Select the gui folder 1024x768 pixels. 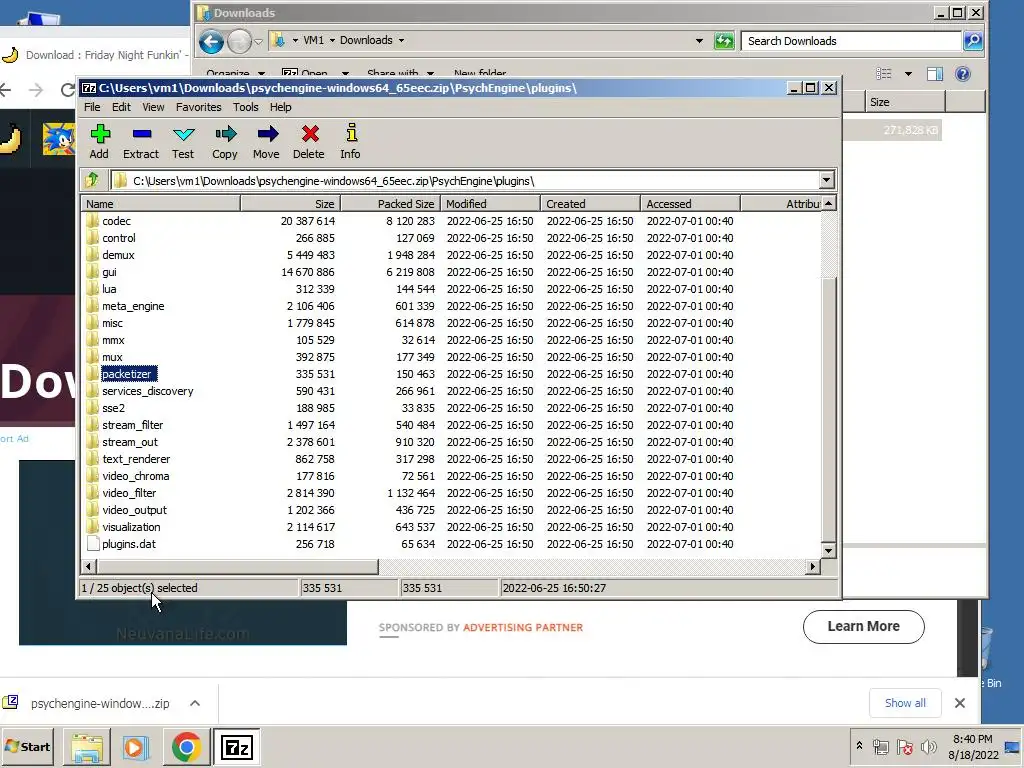coord(109,272)
